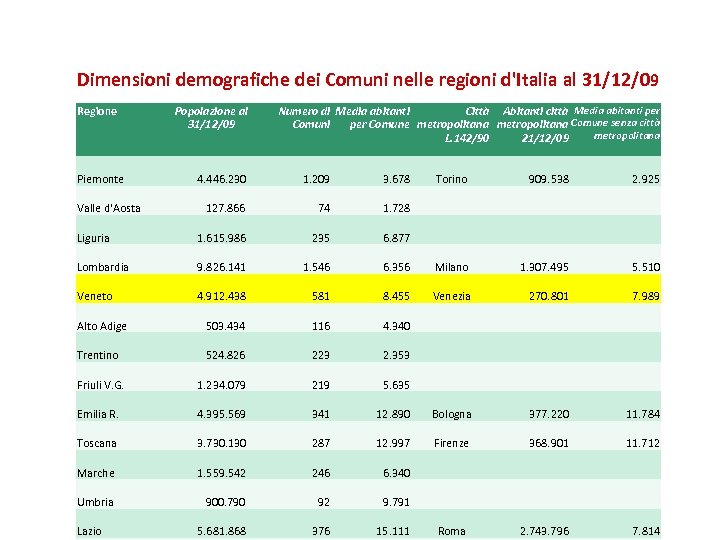This screenshot has height=540, width=720.
Task: Select the 'Firenze' city cell
Action: point(451,444)
